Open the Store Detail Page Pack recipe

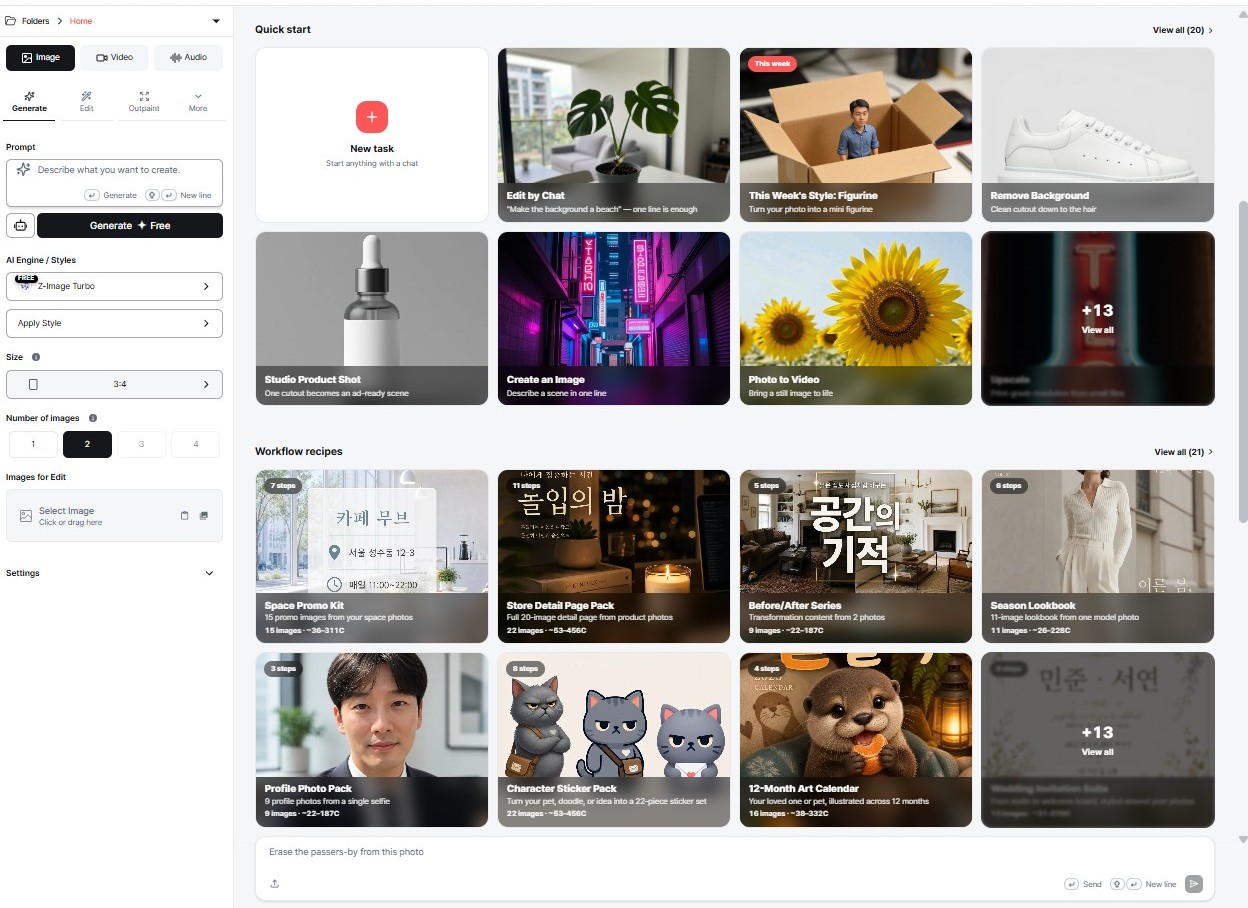pos(614,556)
